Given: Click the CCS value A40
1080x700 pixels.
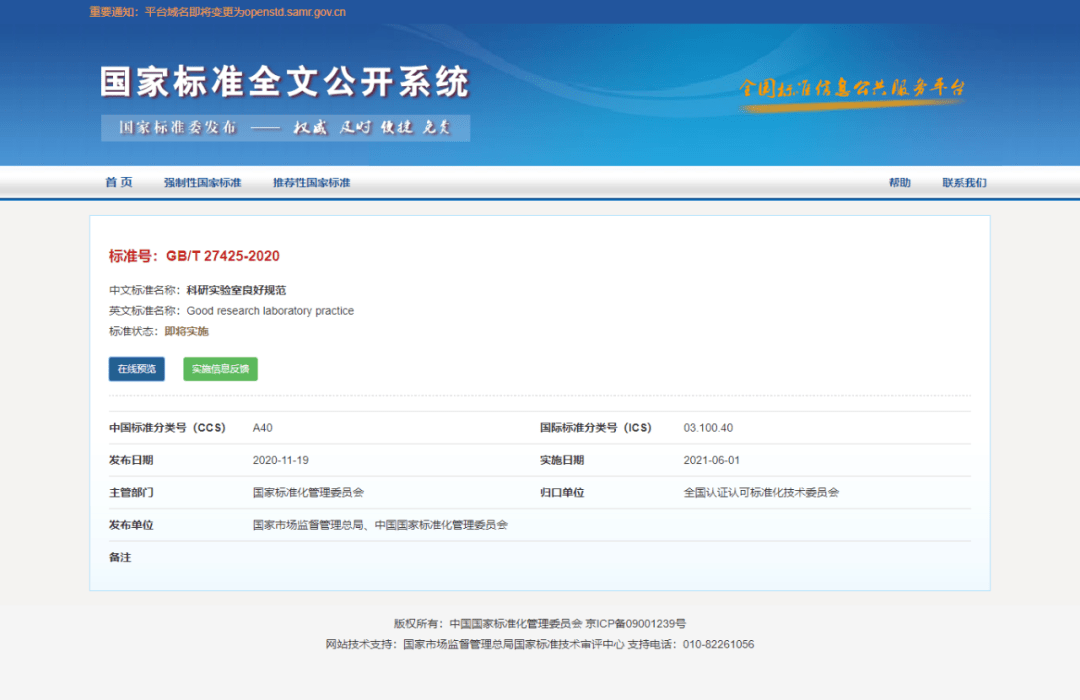Looking at the screenshot, I should (262, 428).
